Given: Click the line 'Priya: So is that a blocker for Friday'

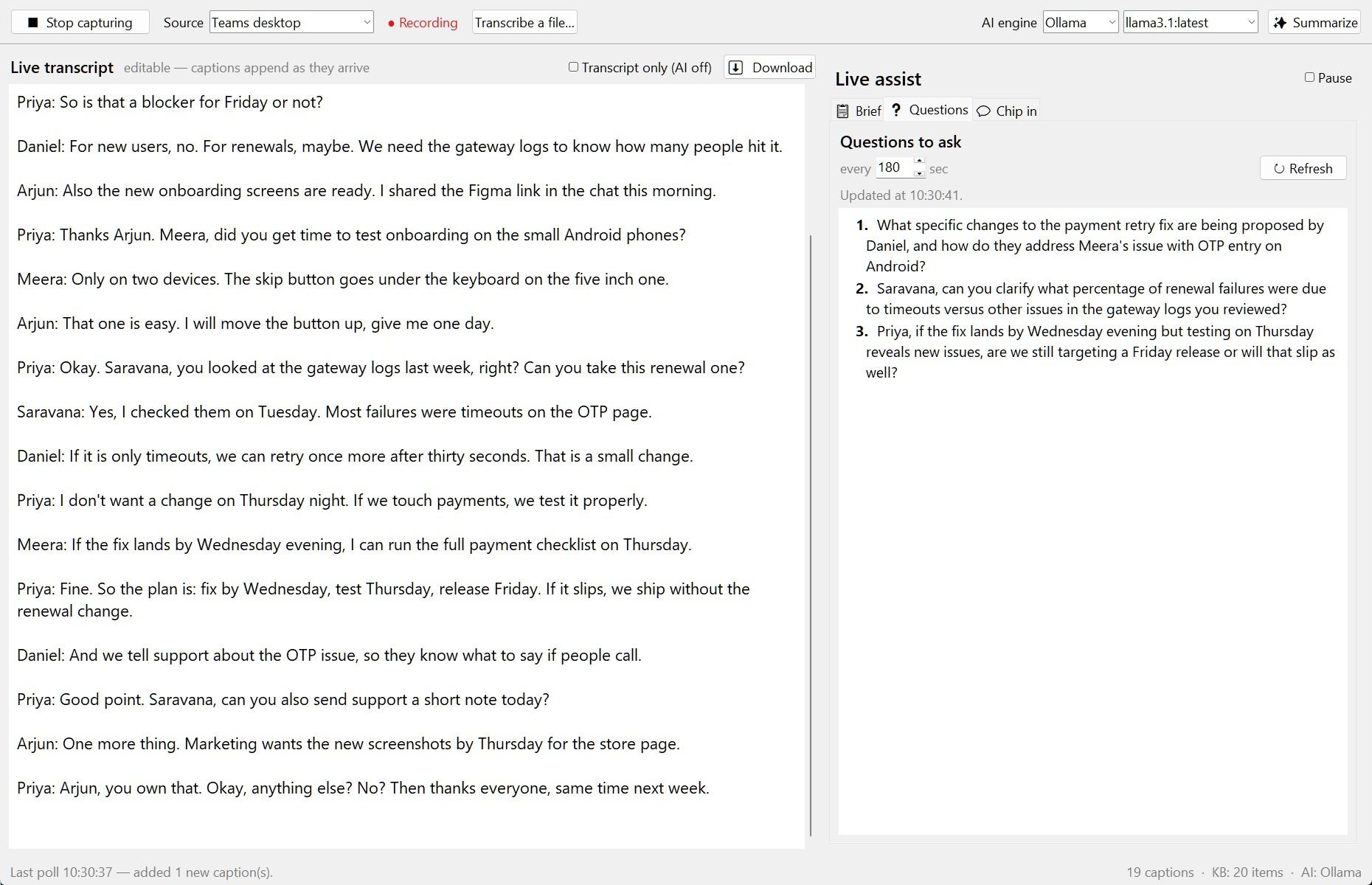Looking at the screenshot, I should tap(170, 102).
